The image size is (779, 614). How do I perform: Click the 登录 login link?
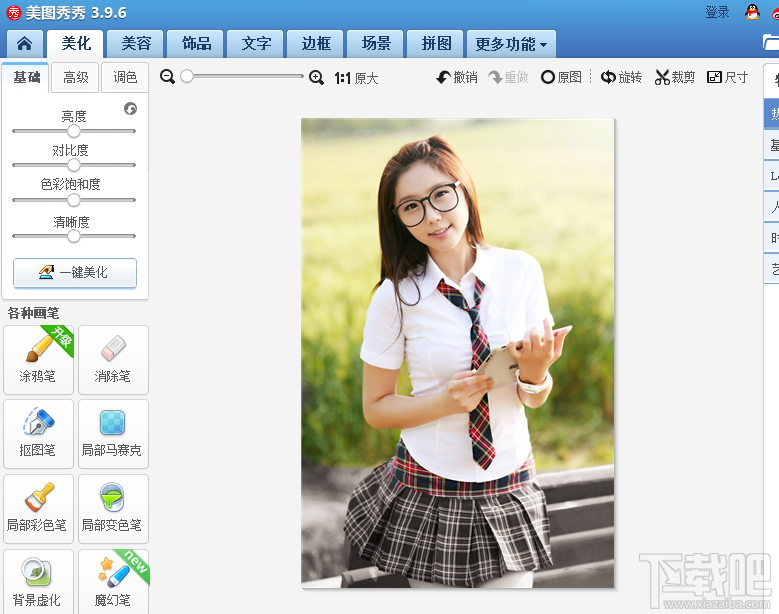[717, 12]
